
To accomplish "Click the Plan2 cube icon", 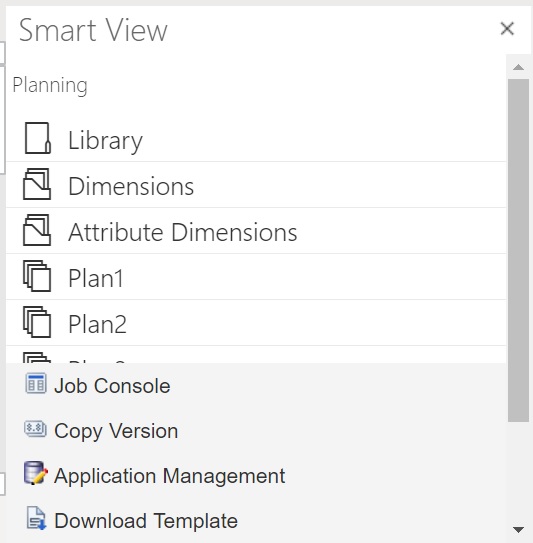I will point(37,322).
